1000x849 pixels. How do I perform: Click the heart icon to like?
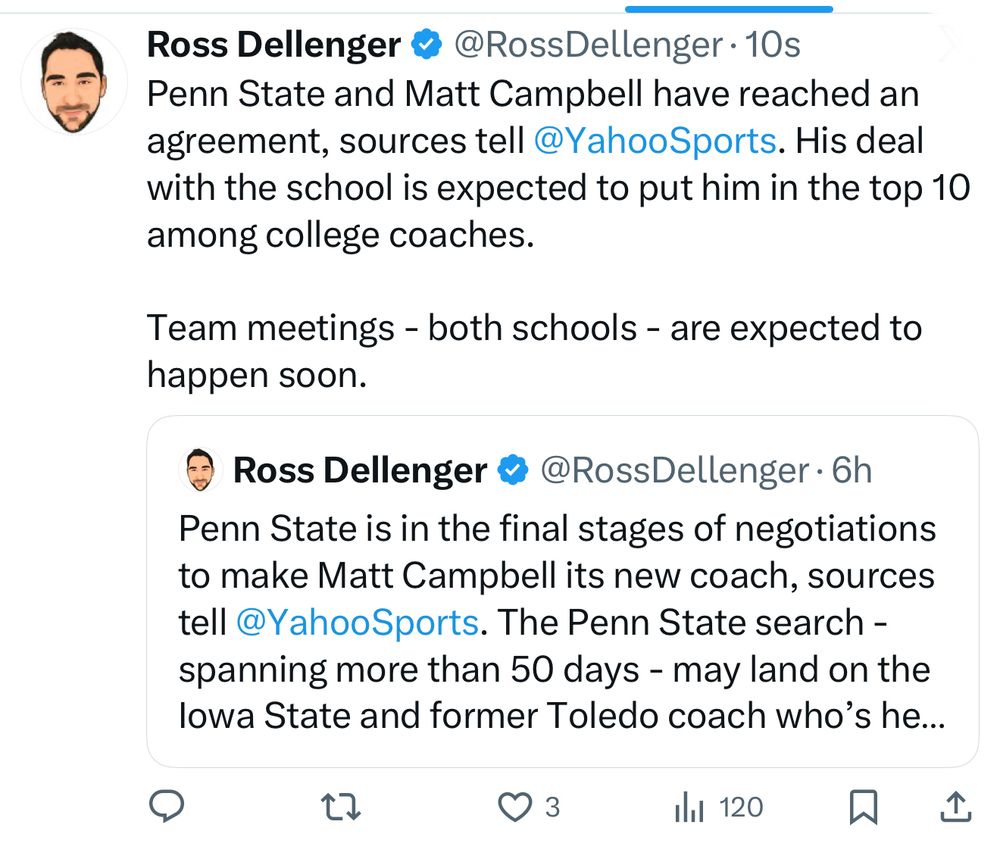tap(517, 806)
